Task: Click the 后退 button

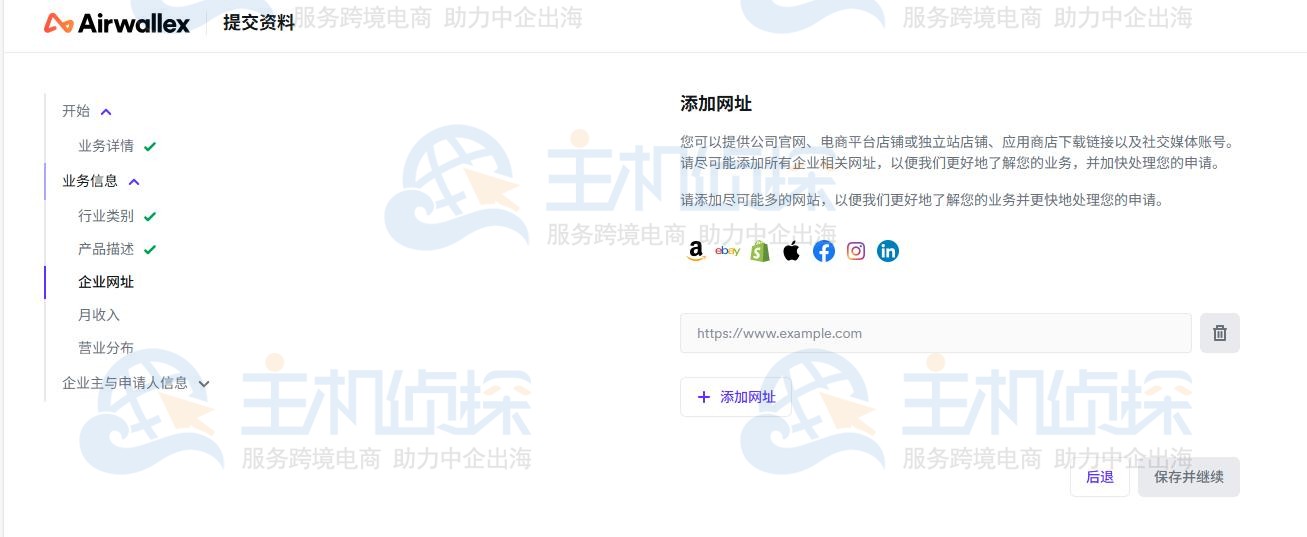Action: click(x=1099, y=477)
